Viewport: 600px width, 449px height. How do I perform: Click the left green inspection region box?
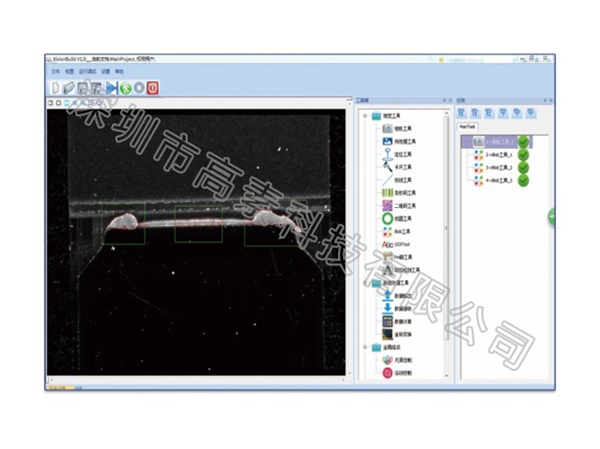pyautogui.click(x=124, y=224)
